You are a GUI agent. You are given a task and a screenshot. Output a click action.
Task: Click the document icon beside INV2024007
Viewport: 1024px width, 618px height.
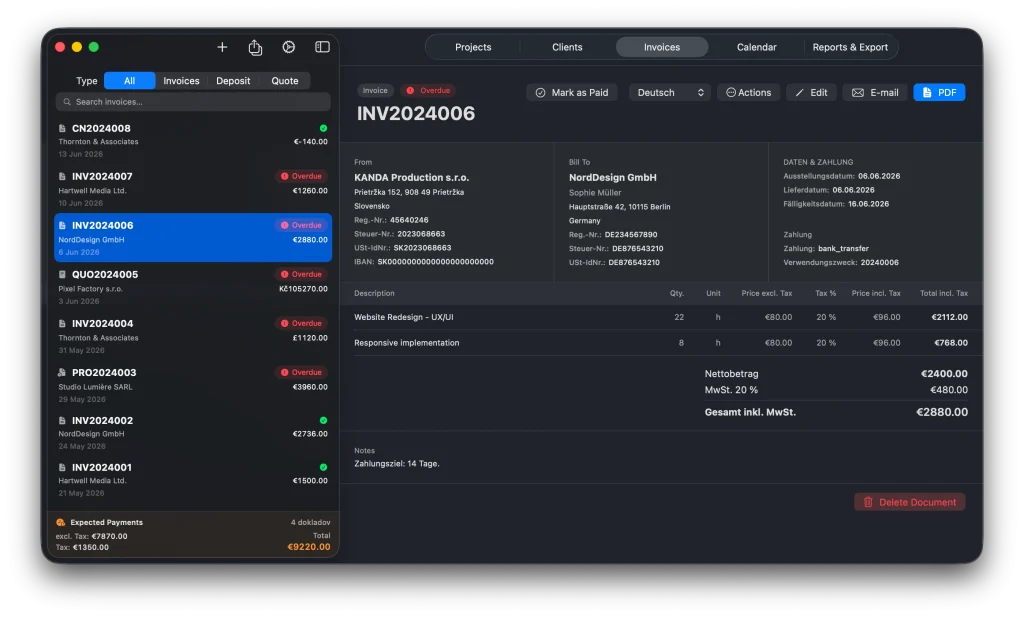tap(62, 176)
